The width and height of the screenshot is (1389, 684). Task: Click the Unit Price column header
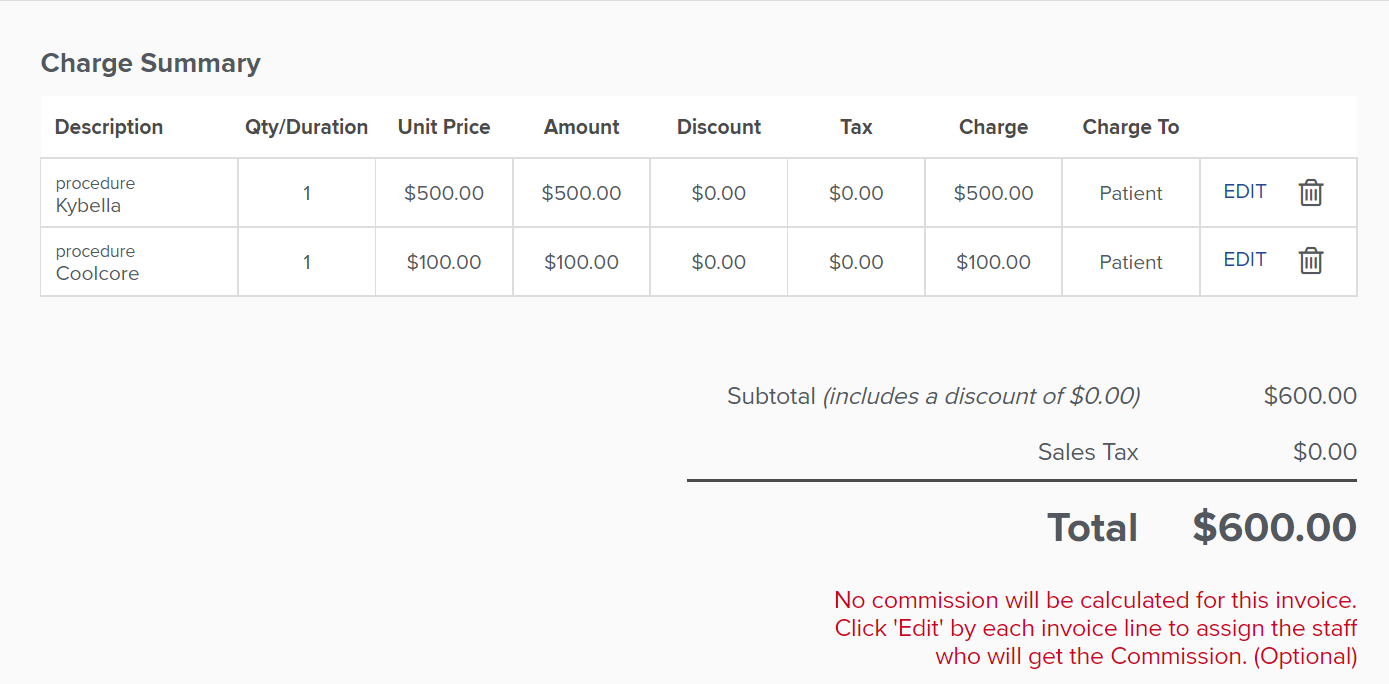(444, 127)
